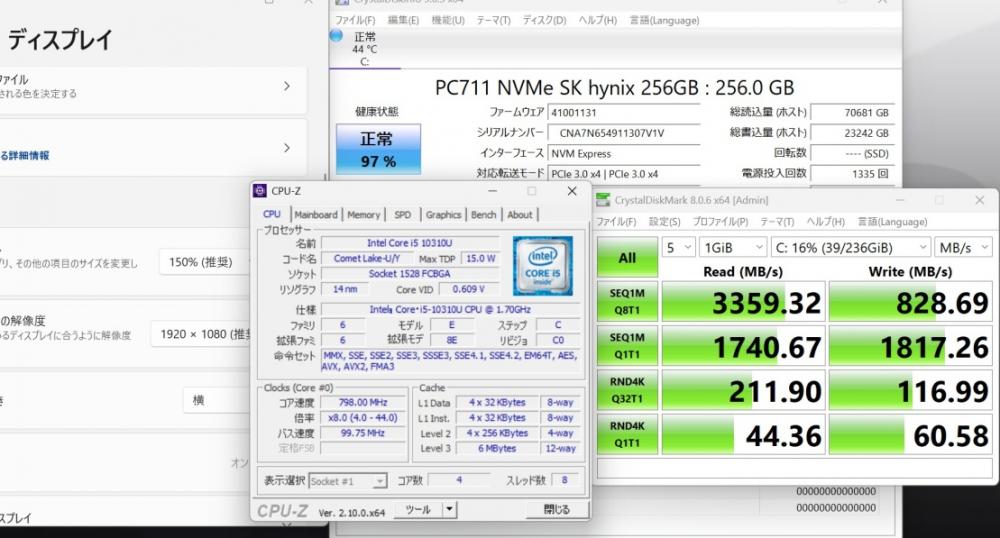Open ファイル(F) menu in CrystalDiskInfo
The width and height of the screenshot is (1000, 538).
355,20
